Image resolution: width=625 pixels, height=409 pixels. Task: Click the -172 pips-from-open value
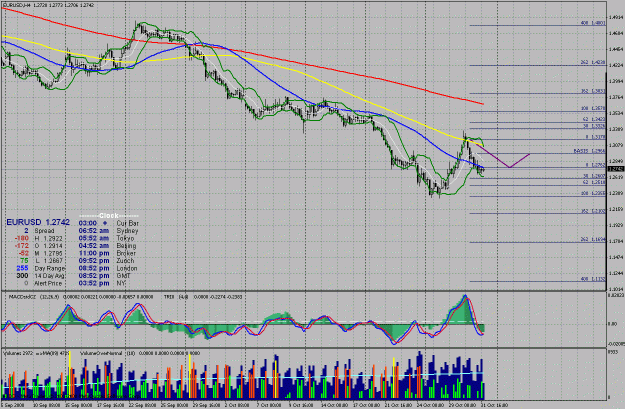click(x=22, y=246)
